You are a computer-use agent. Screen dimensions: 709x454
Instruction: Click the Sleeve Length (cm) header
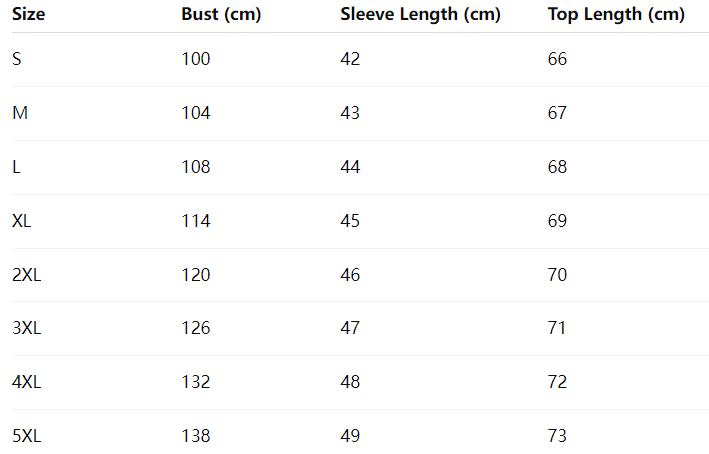pos(420,15)
